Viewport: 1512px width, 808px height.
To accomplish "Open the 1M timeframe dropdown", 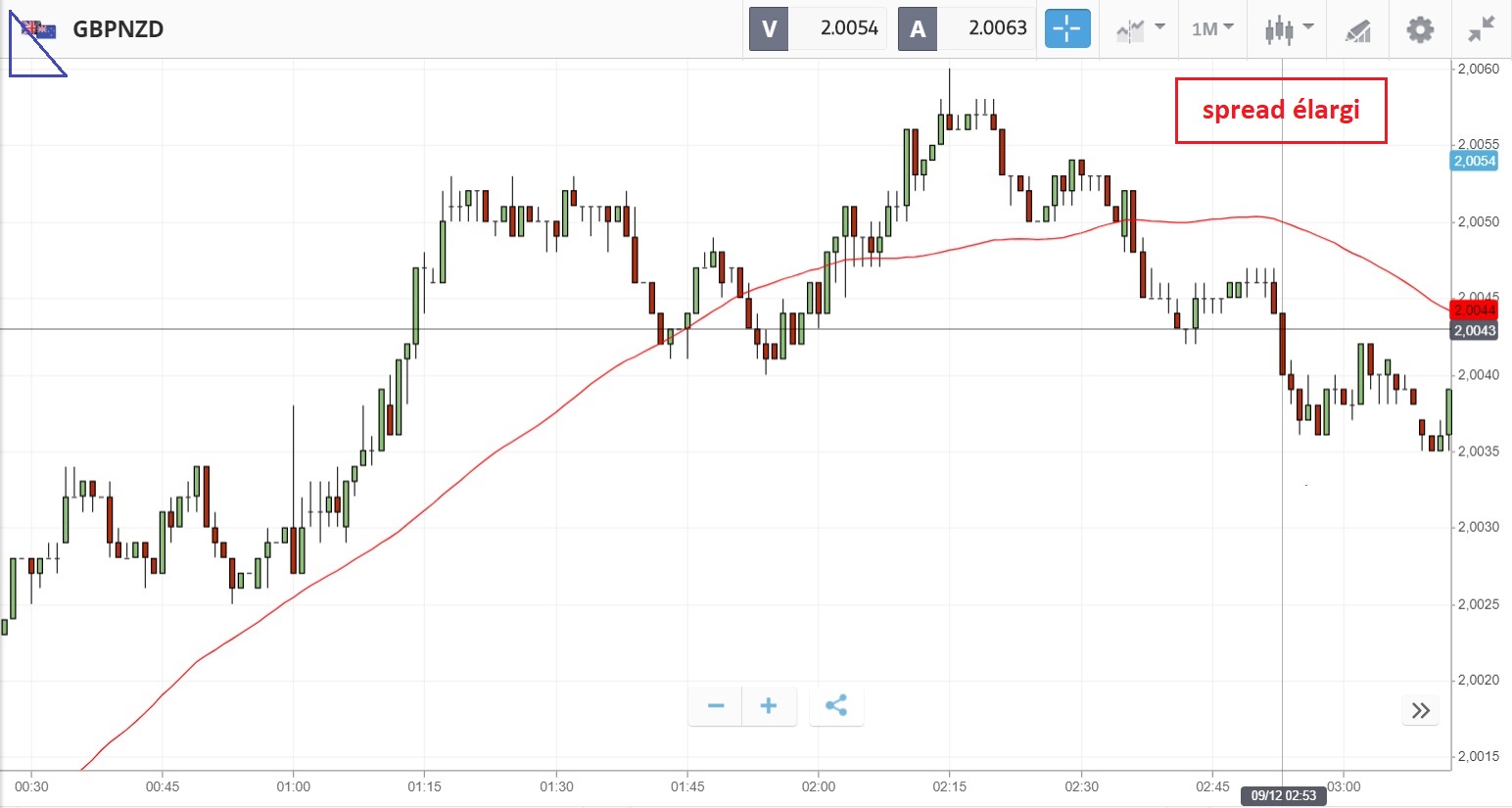I will tap(1212, 29).
